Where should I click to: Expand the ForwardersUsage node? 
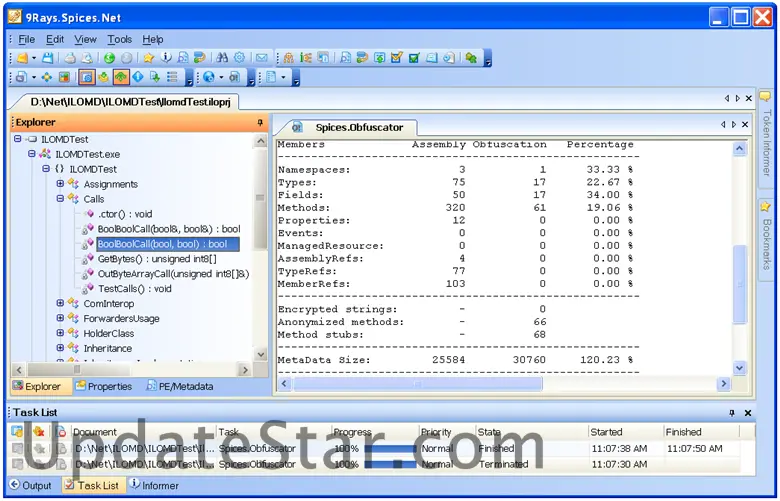point(60,318)
